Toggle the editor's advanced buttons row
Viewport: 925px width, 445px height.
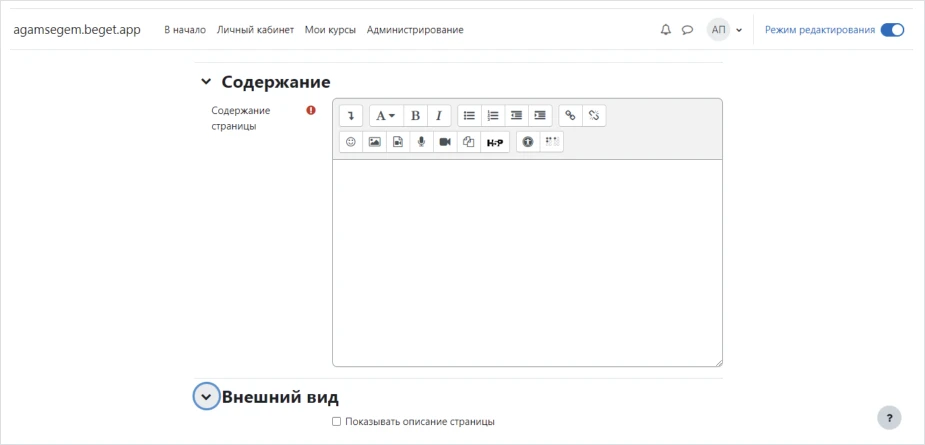(351, 116)
